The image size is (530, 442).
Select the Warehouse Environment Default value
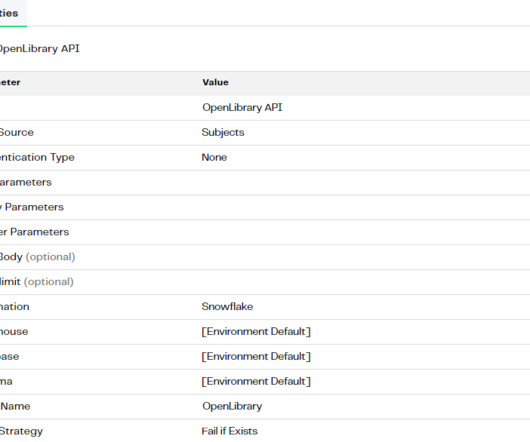point(256,332)
